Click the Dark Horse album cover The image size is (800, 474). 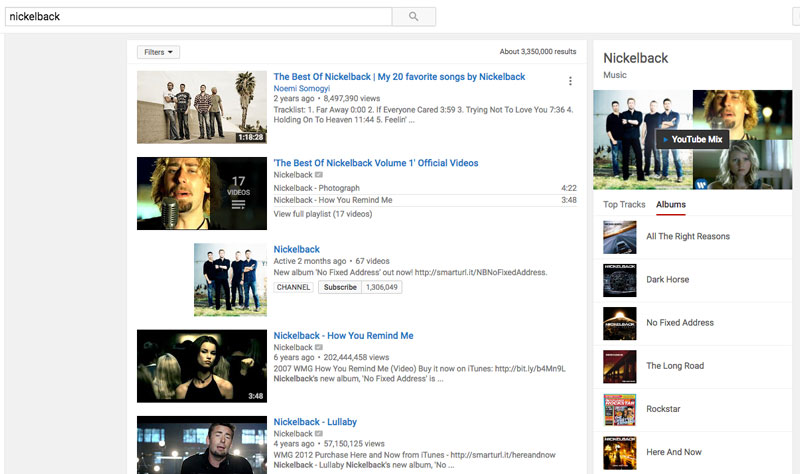coord(620,280)
